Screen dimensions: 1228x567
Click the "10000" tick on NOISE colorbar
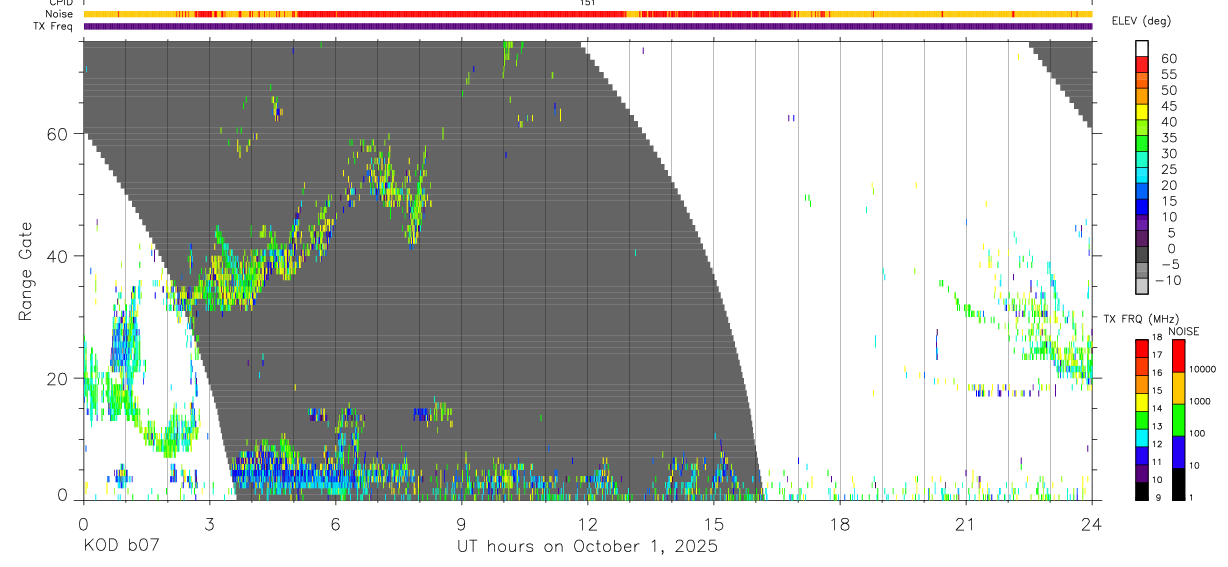coord(1205,369)
